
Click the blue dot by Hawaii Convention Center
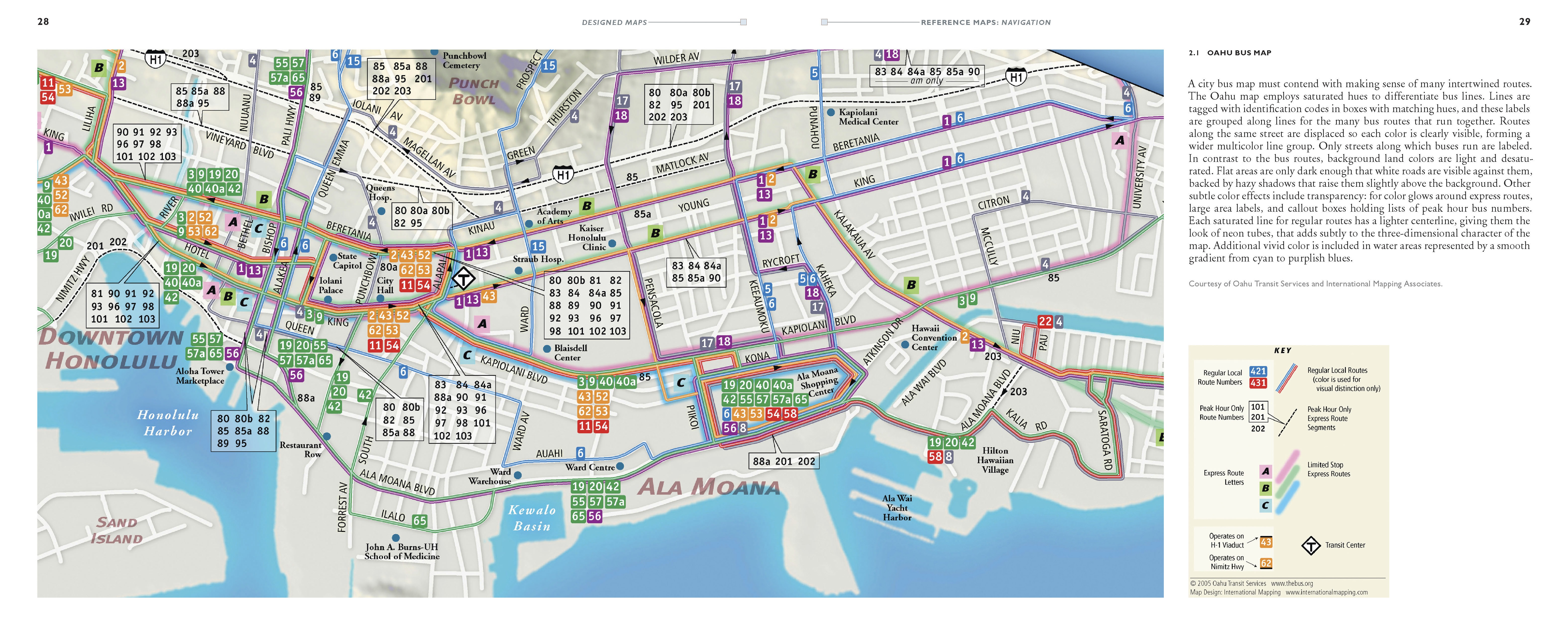[x=905, y=345]
